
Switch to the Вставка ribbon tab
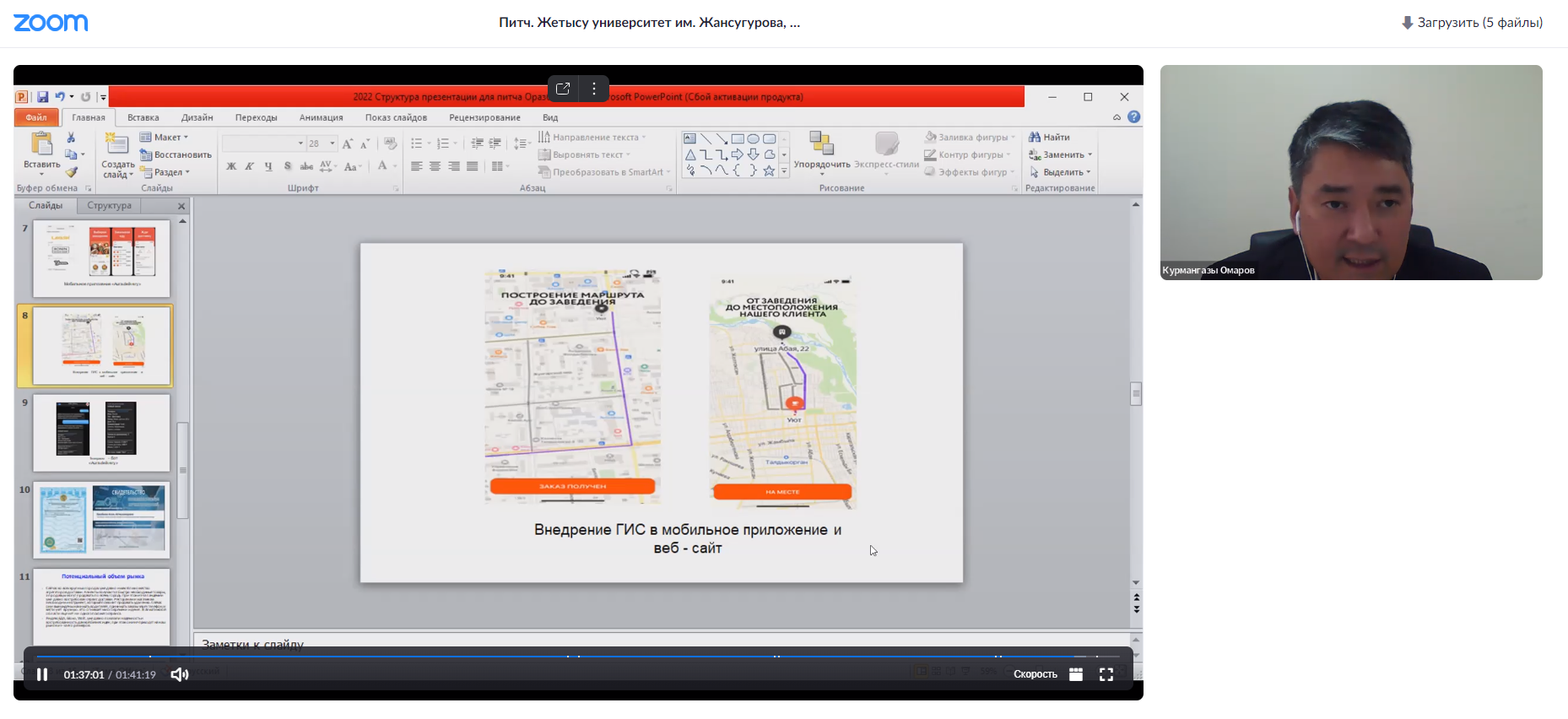[x=143, y=117]
